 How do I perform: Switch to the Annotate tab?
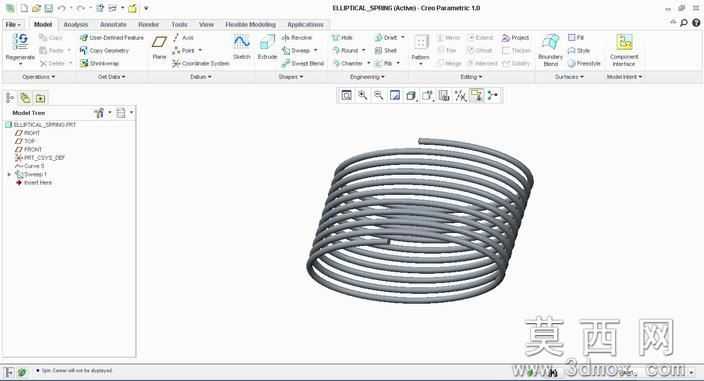113,24
